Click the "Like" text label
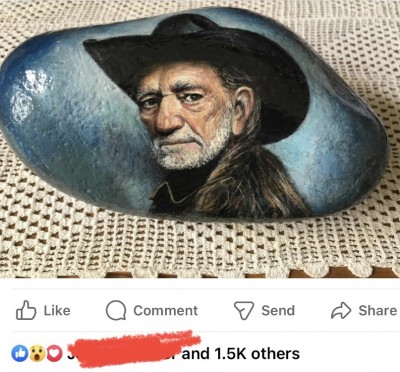Image resolution: width=400 pixels, height=372 pixels. [57, 311]
